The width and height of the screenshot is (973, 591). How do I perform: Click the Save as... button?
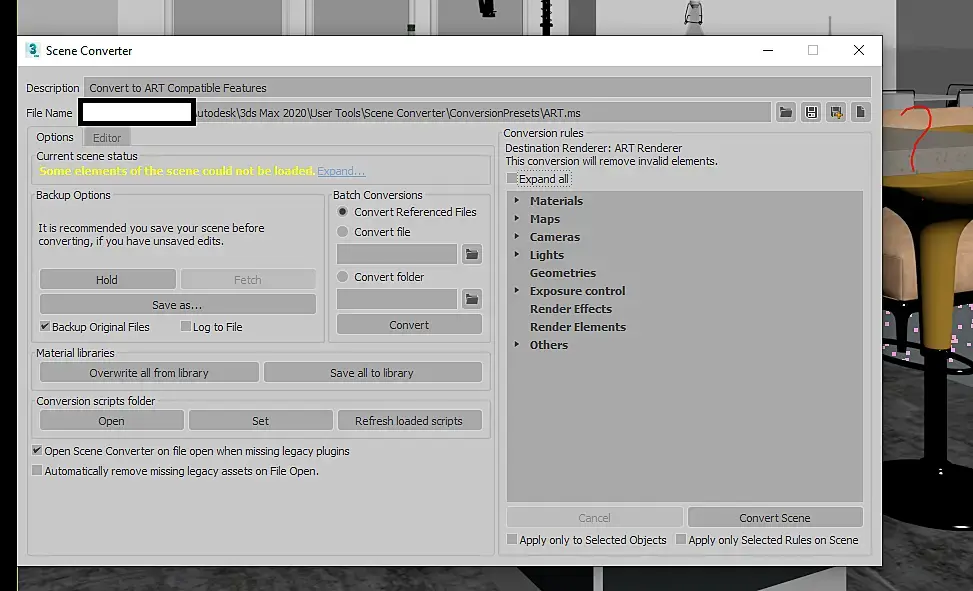click(177, 305)
